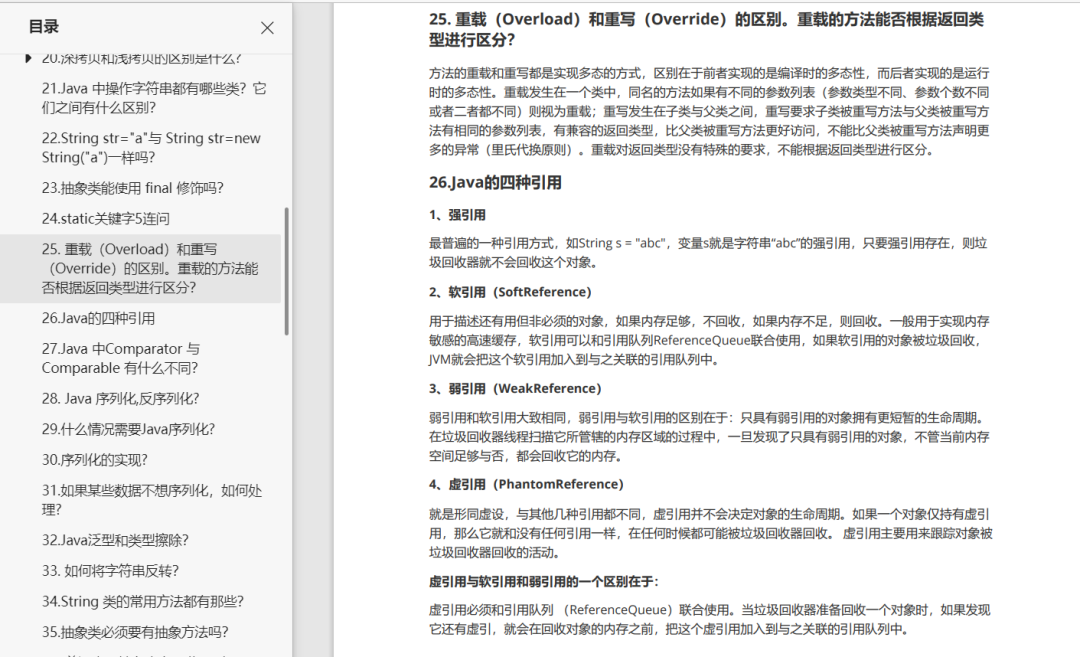Select entry 30.序列化的实现
1080x657 pixels.
click(94, 459)
